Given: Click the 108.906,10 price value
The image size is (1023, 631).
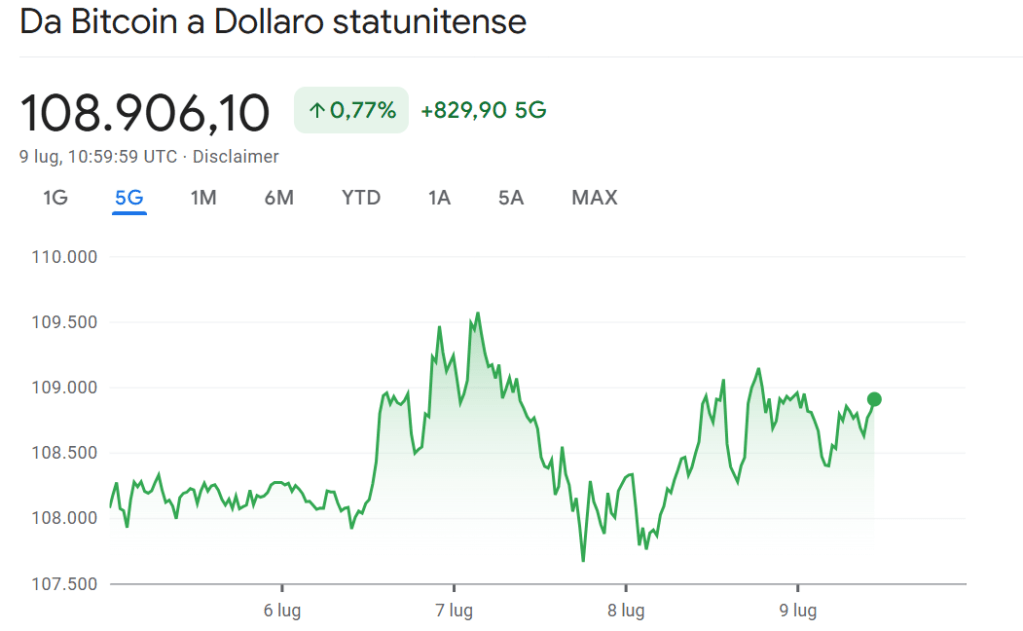Looking at the screenshot, I should tap(146, 112).
